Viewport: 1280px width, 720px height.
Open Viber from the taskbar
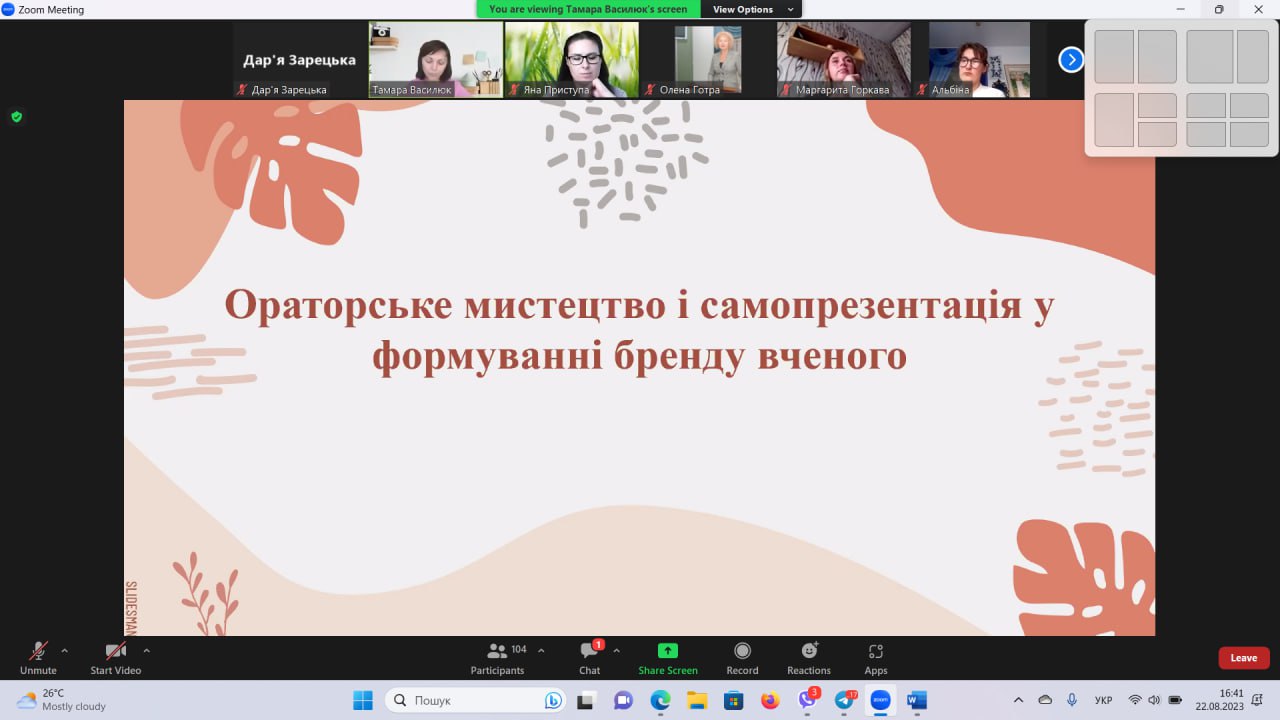tap(807, 700)
